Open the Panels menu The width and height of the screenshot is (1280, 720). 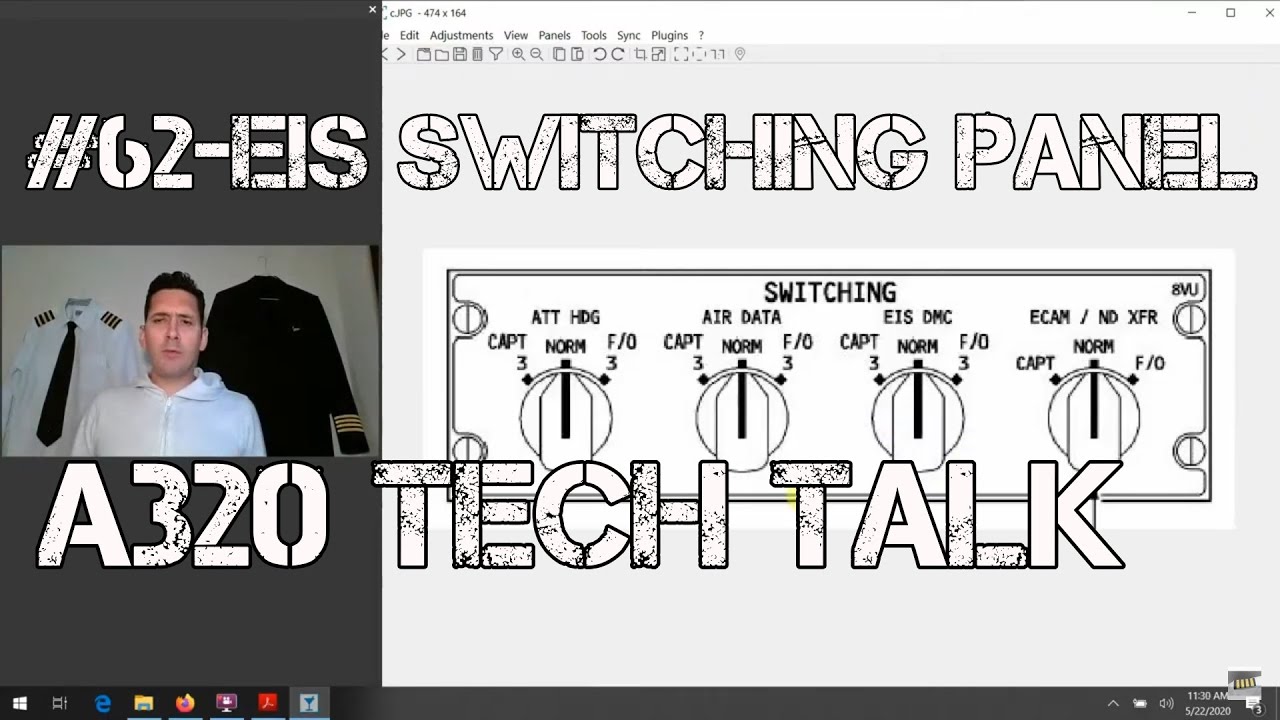pyautogui.click(x=555, y=35)
